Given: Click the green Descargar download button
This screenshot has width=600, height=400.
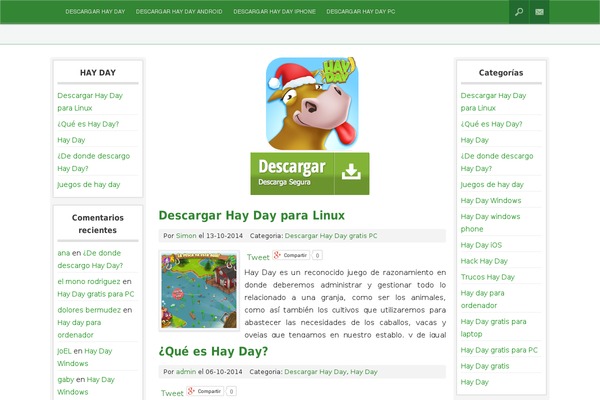Looking at the screenshot, I should point(310,174).
